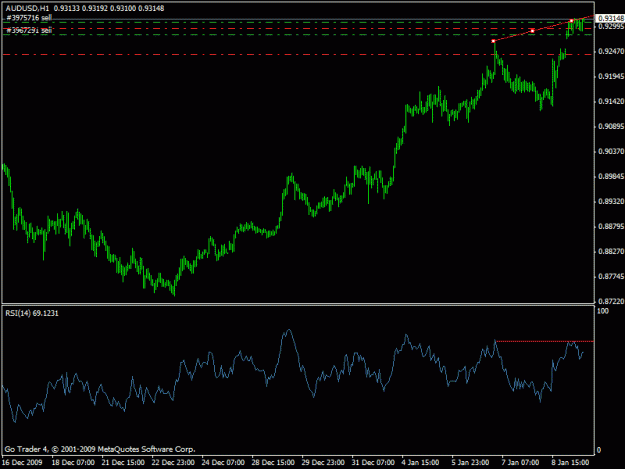Click the 0.89845 price axis label
Screen dimensions: 625x469
click(x=611, y=177)
